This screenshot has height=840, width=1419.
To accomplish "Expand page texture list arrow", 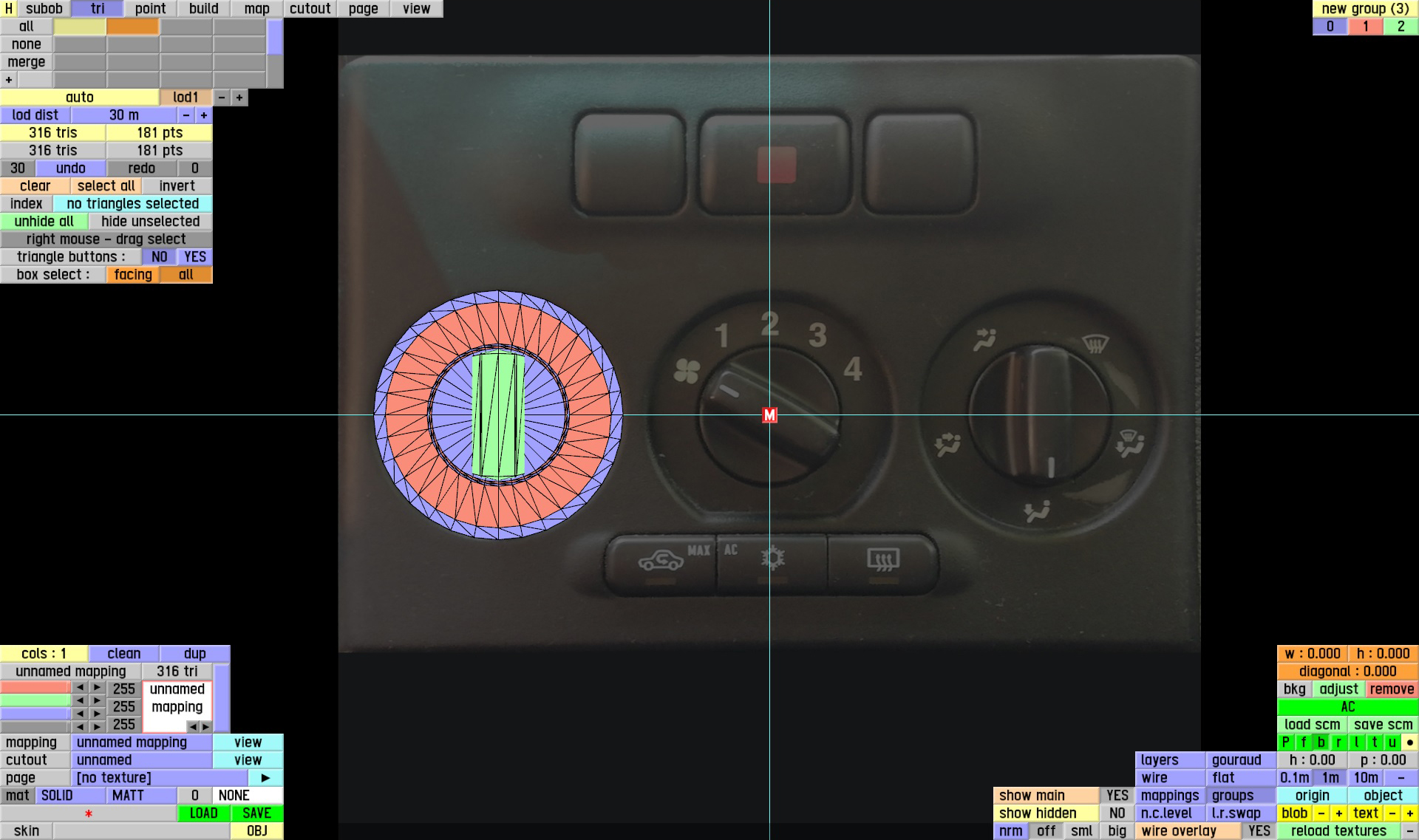I will [265, 778].
